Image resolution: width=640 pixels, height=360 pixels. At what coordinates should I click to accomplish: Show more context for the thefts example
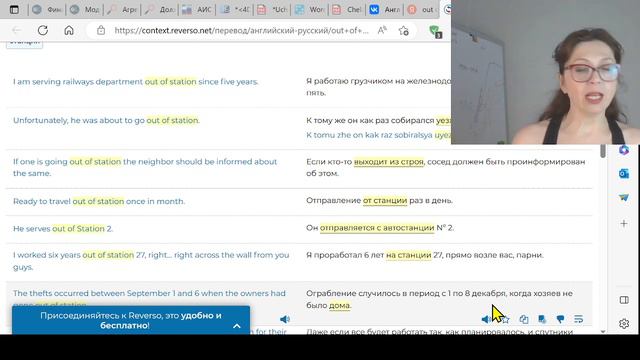578,319
